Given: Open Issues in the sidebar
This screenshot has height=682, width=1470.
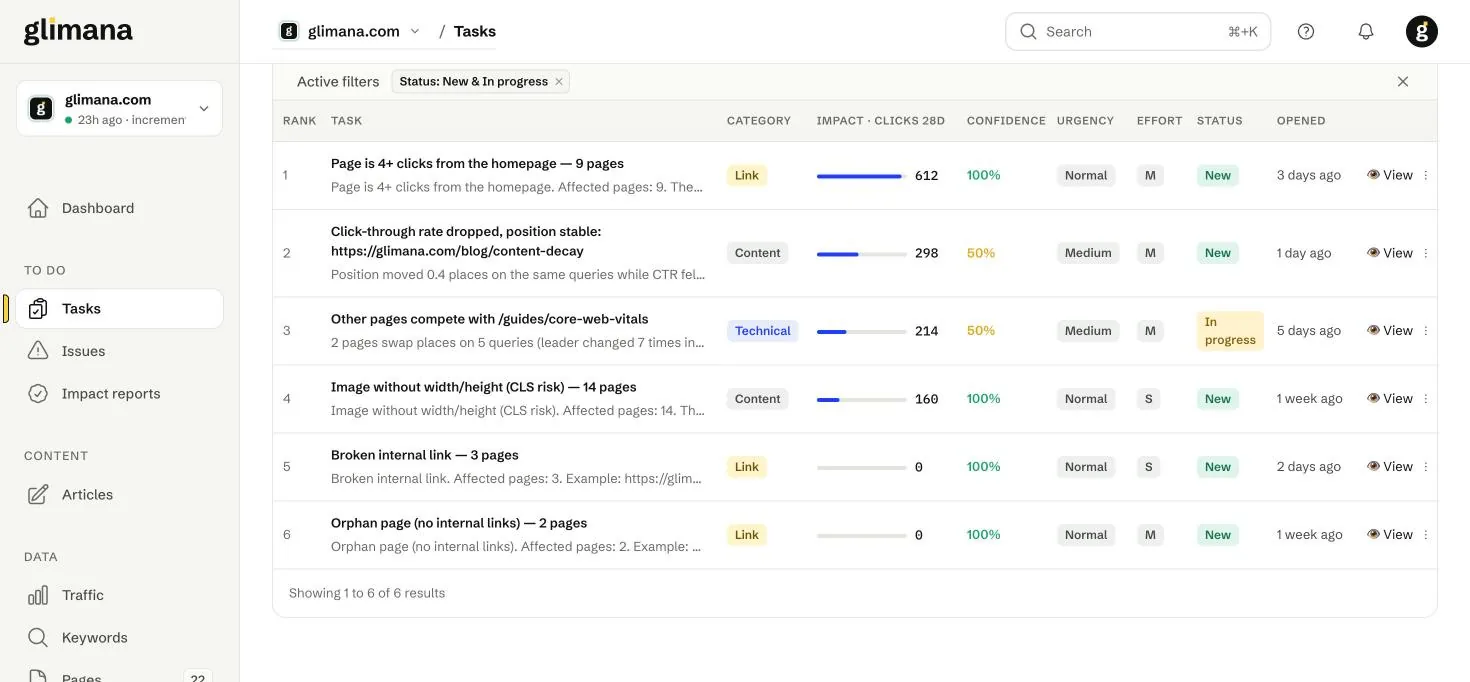Looking at the screenshot, I should pos(119,351).
